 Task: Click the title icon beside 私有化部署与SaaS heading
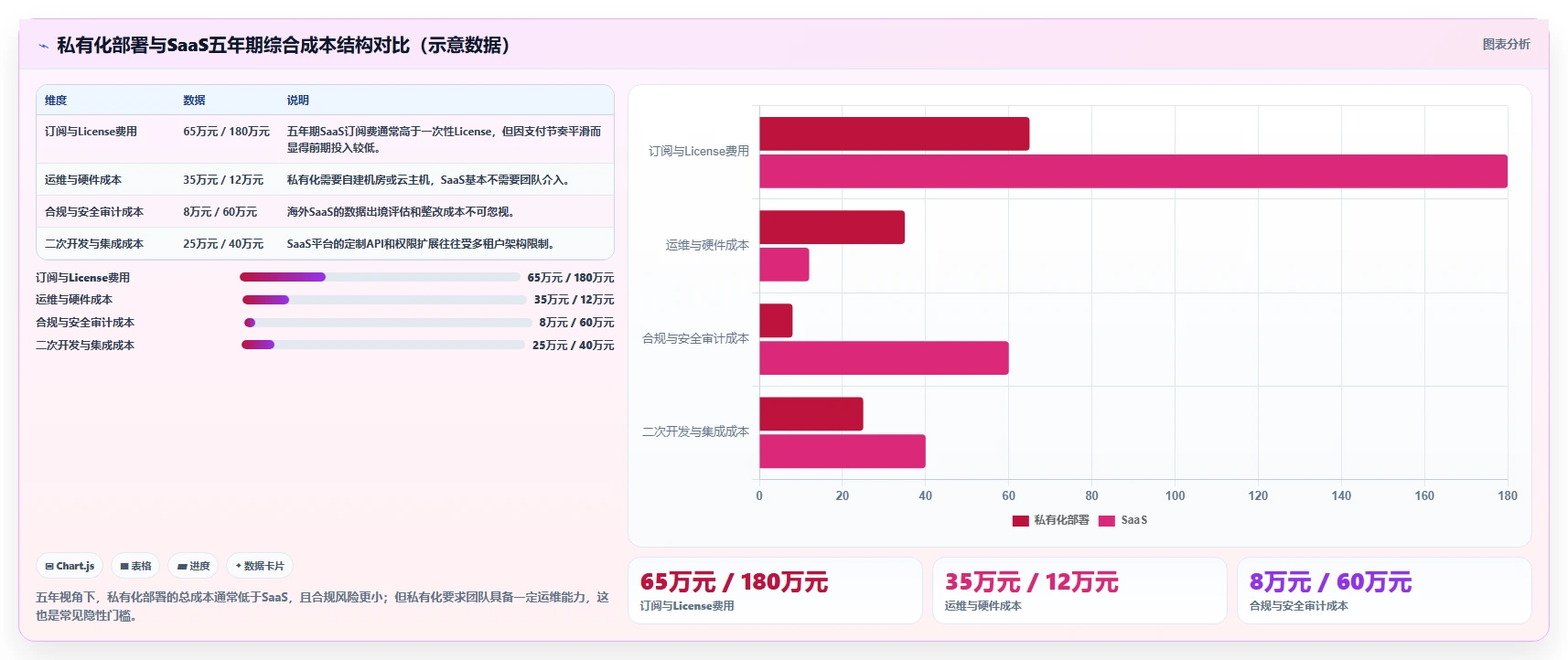tap(43, 46)
